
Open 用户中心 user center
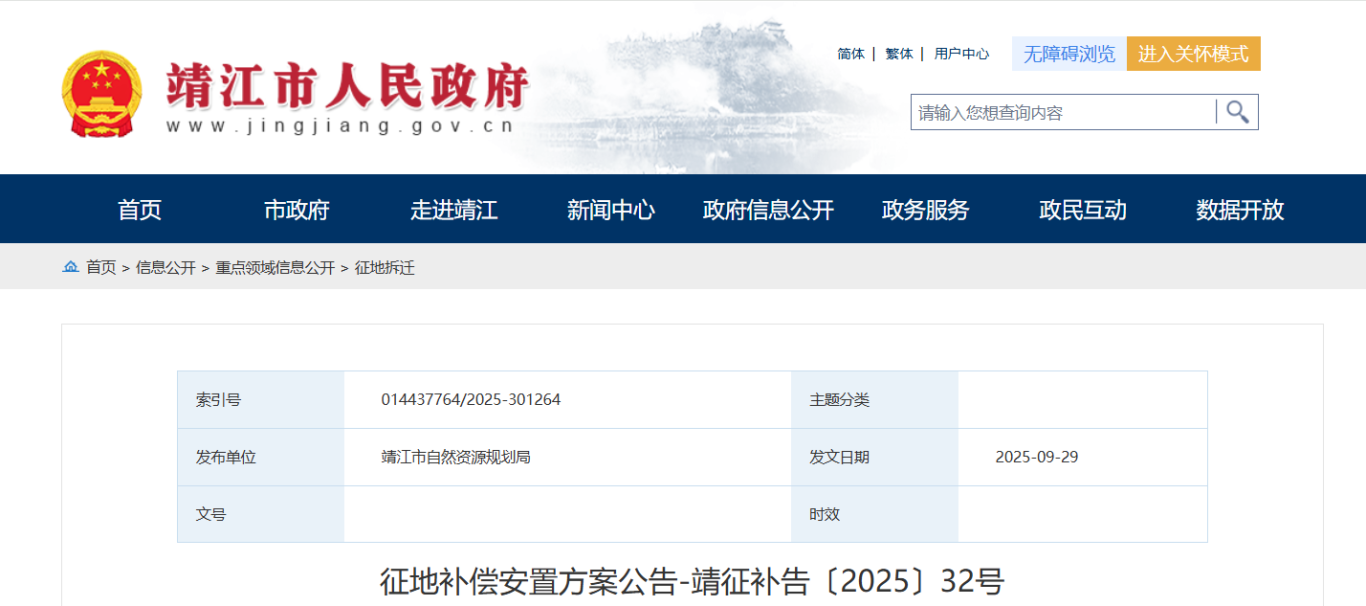961,54
